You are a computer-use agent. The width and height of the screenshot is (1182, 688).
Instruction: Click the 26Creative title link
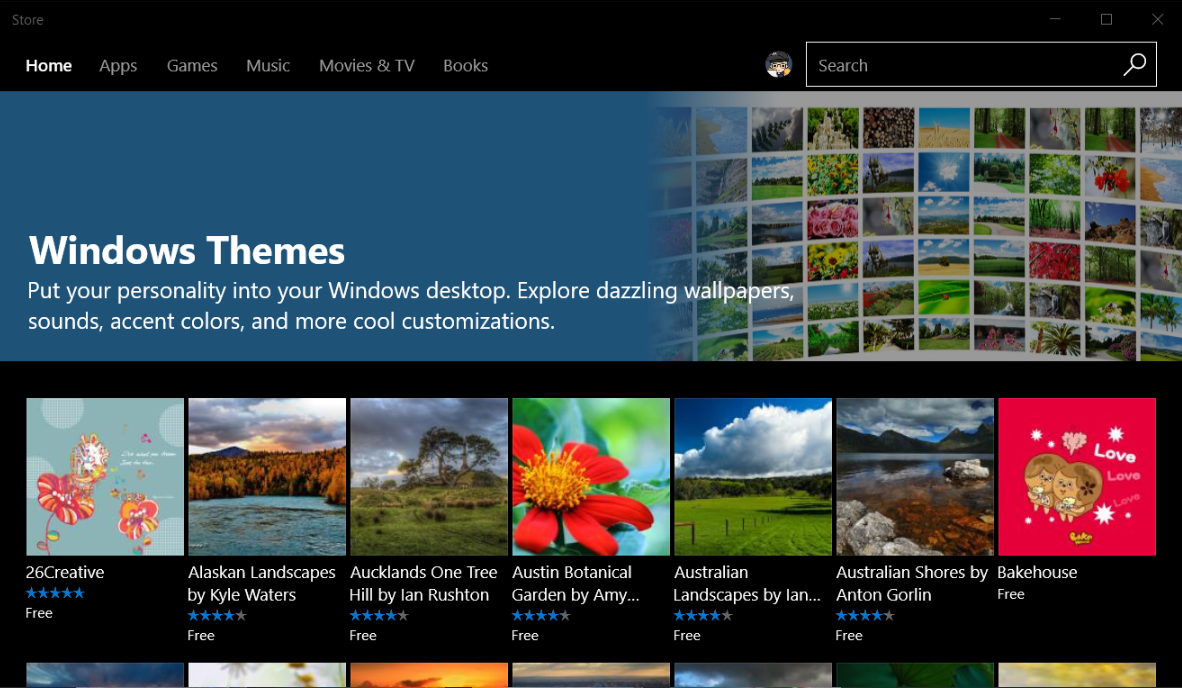coord(65,572)
